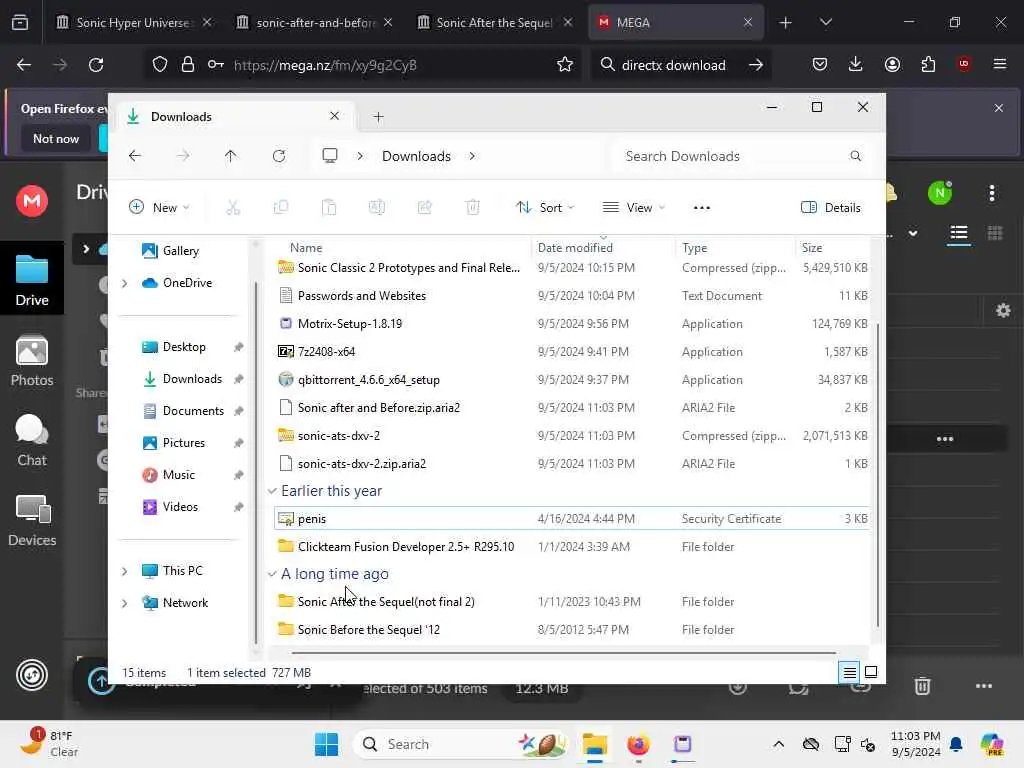Sort by the Name column header
The image size is (1024, 768).
click(306, 248)
